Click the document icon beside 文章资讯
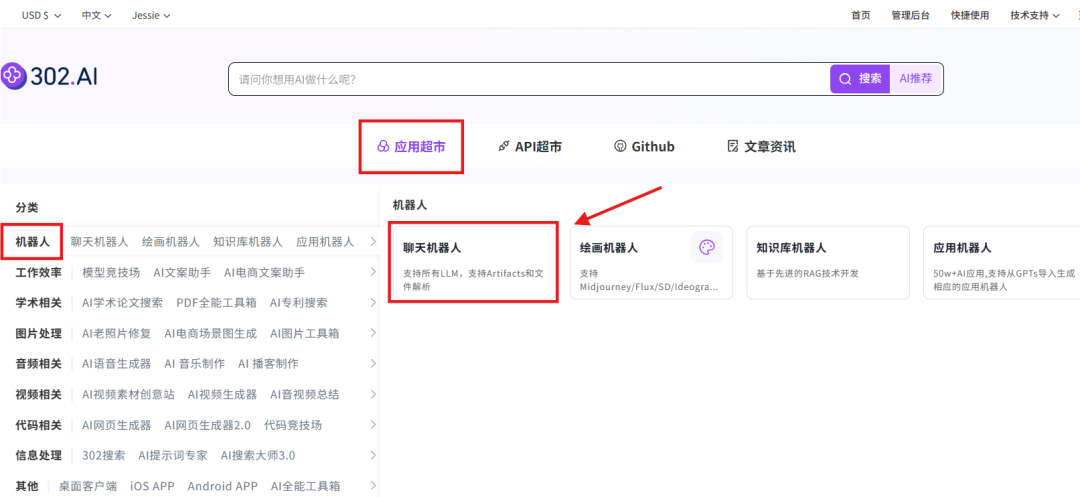The height and width of the screenshot is (497, 1080). click(733, 147)
